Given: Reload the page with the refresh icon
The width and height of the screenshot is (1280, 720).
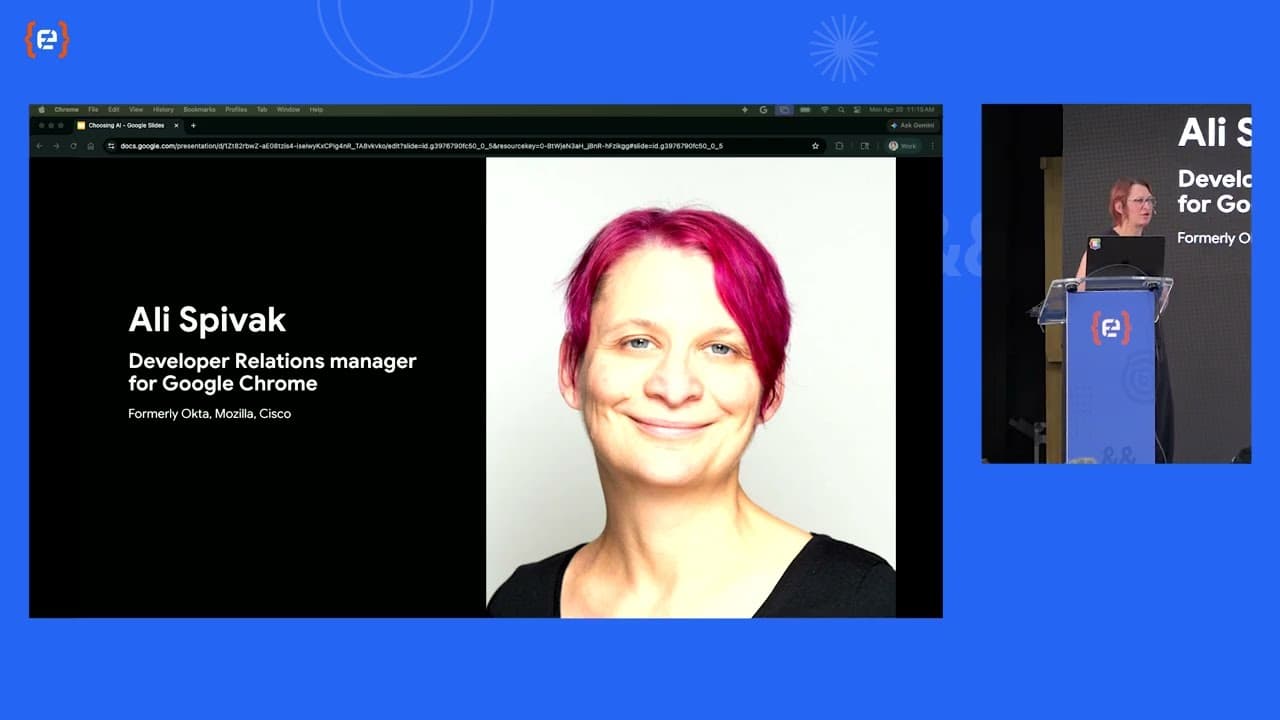Looking at the screenshot, I should click(73, 146).
